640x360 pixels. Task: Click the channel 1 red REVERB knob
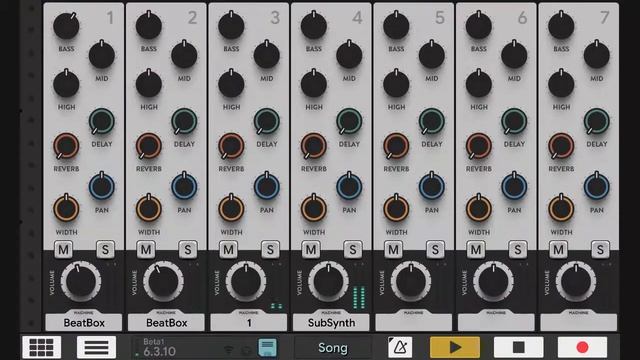[x=66, y=146]
